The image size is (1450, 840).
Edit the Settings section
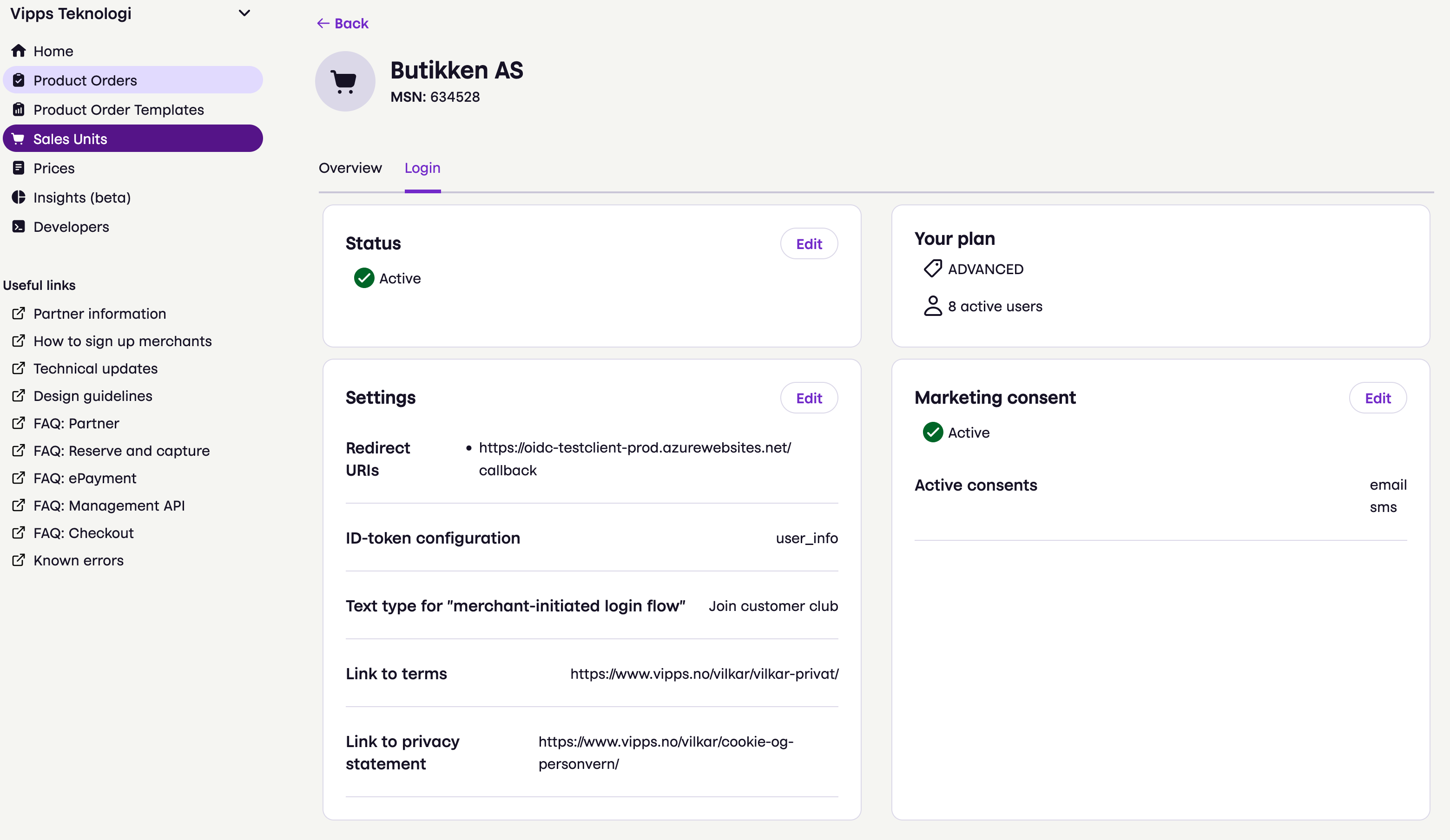pyautogui.click(x=809, y=398)
